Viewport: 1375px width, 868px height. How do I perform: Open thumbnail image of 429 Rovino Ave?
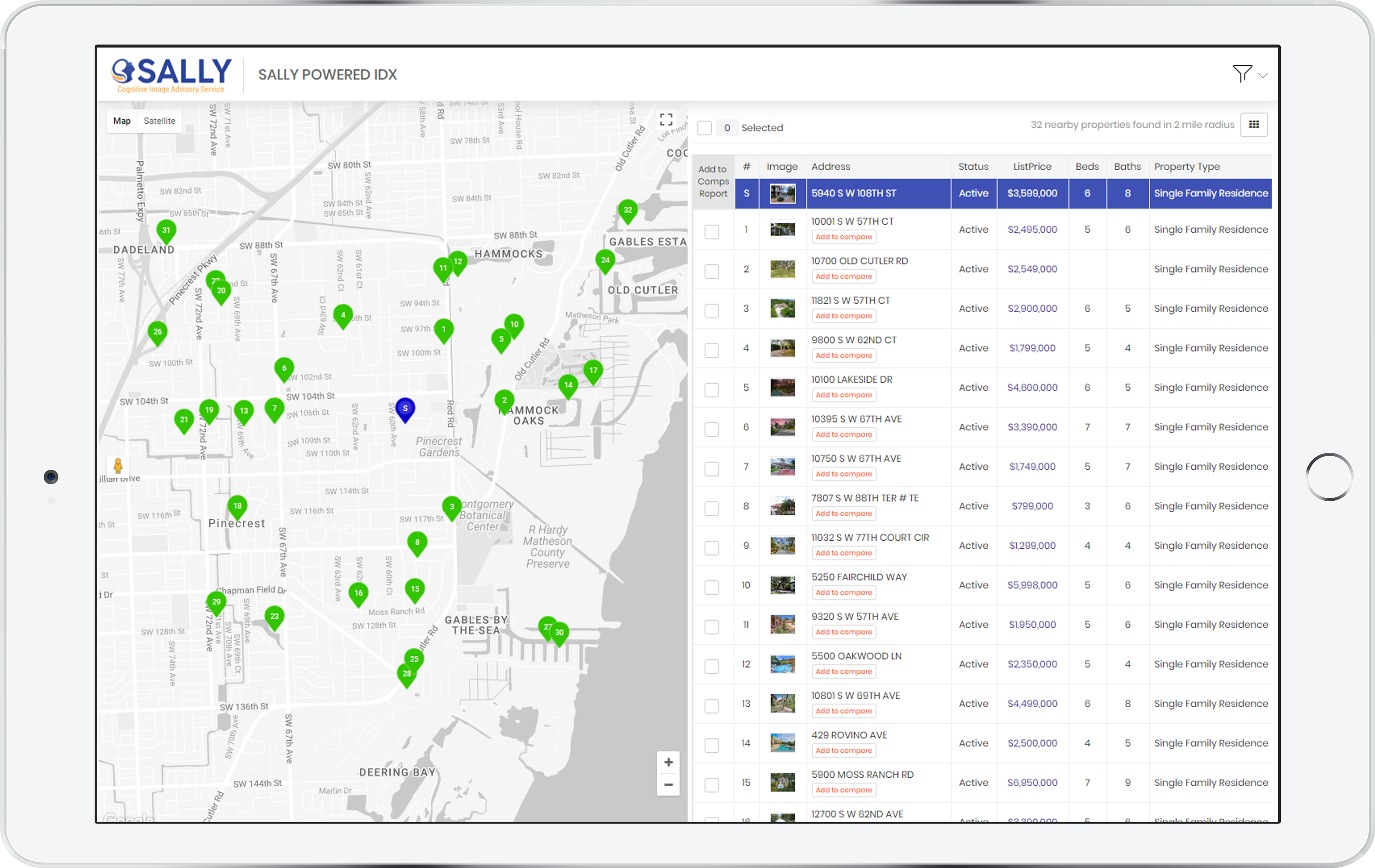[x=782, y=743]
